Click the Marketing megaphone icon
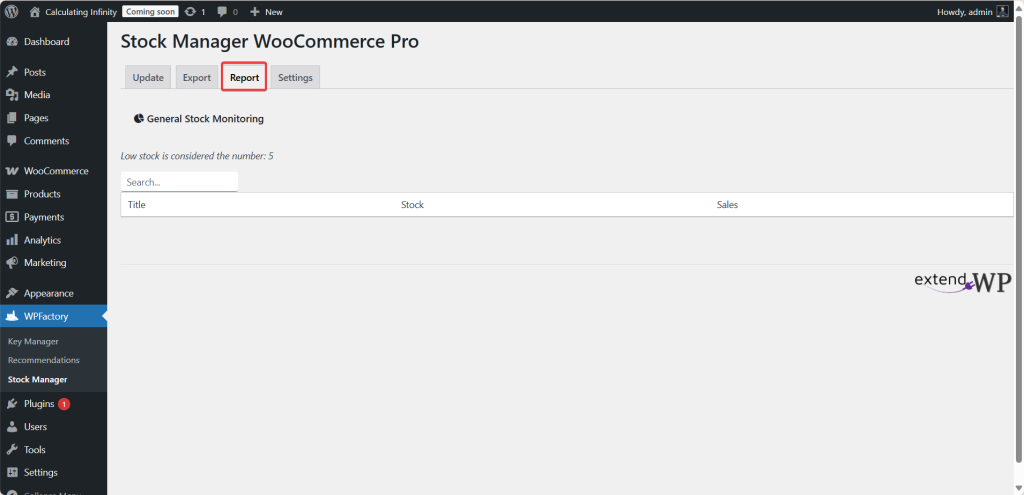The height and width of the screenshot is (495, 1024). click(12, 263)
